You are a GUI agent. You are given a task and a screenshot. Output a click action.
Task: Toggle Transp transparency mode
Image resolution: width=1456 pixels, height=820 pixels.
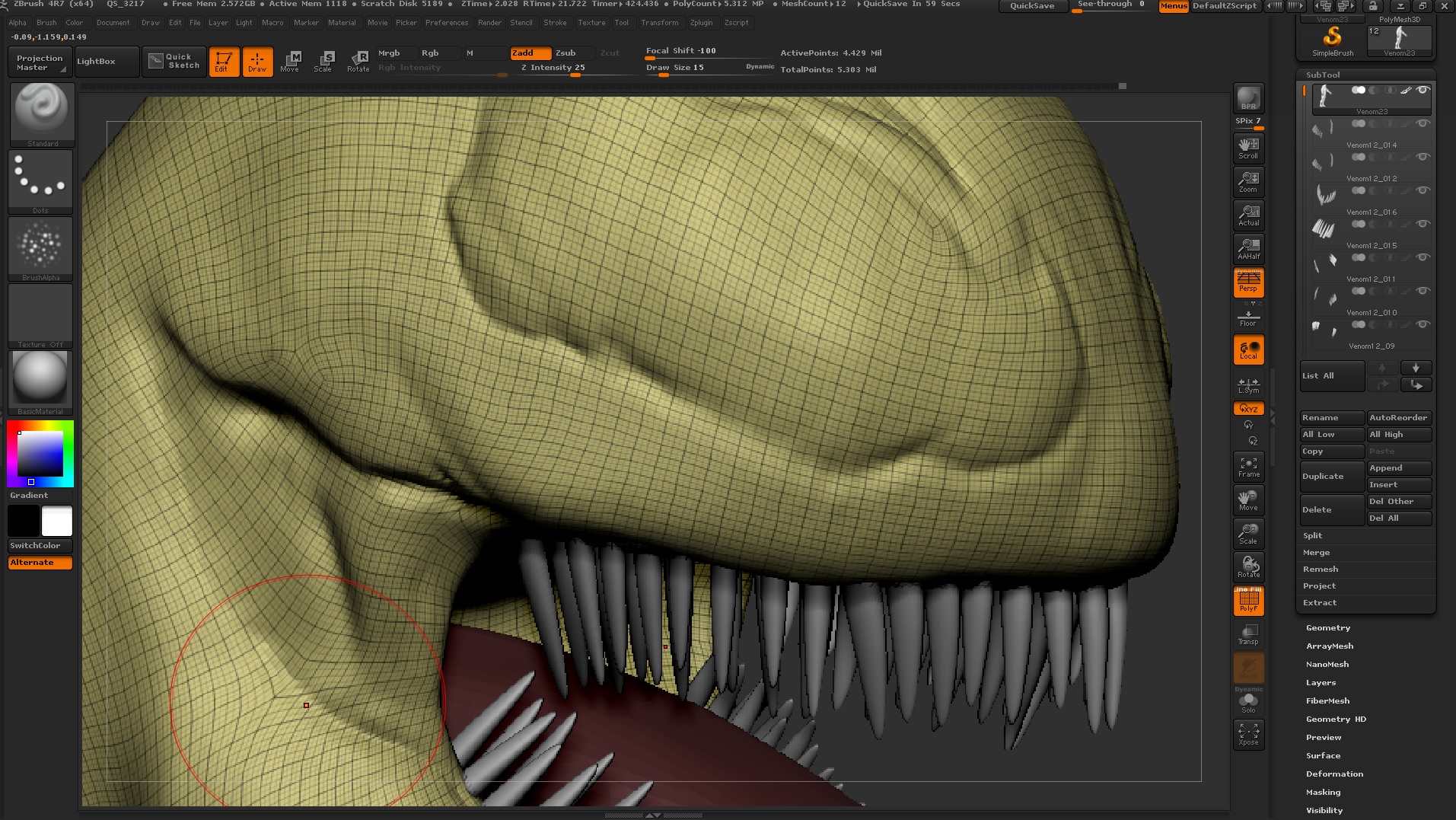1248,635
